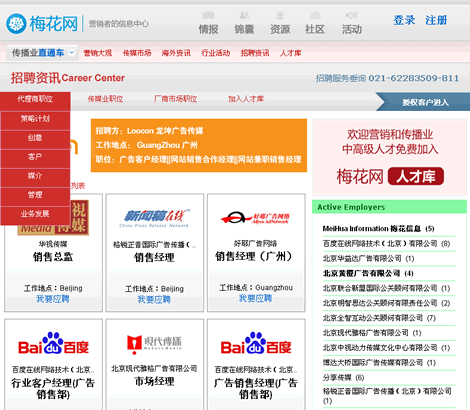
Task: Open the 销售经理 Beijing job title
Action: click(154, 257)
